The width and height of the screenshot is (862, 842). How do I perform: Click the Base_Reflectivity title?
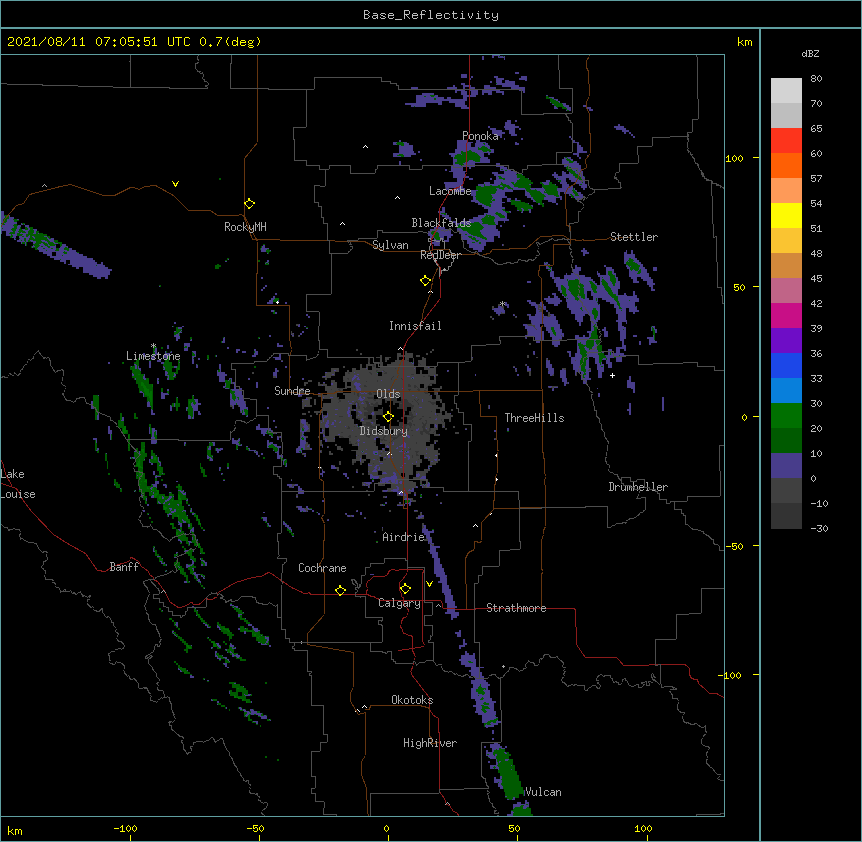[x=431, y=15]
